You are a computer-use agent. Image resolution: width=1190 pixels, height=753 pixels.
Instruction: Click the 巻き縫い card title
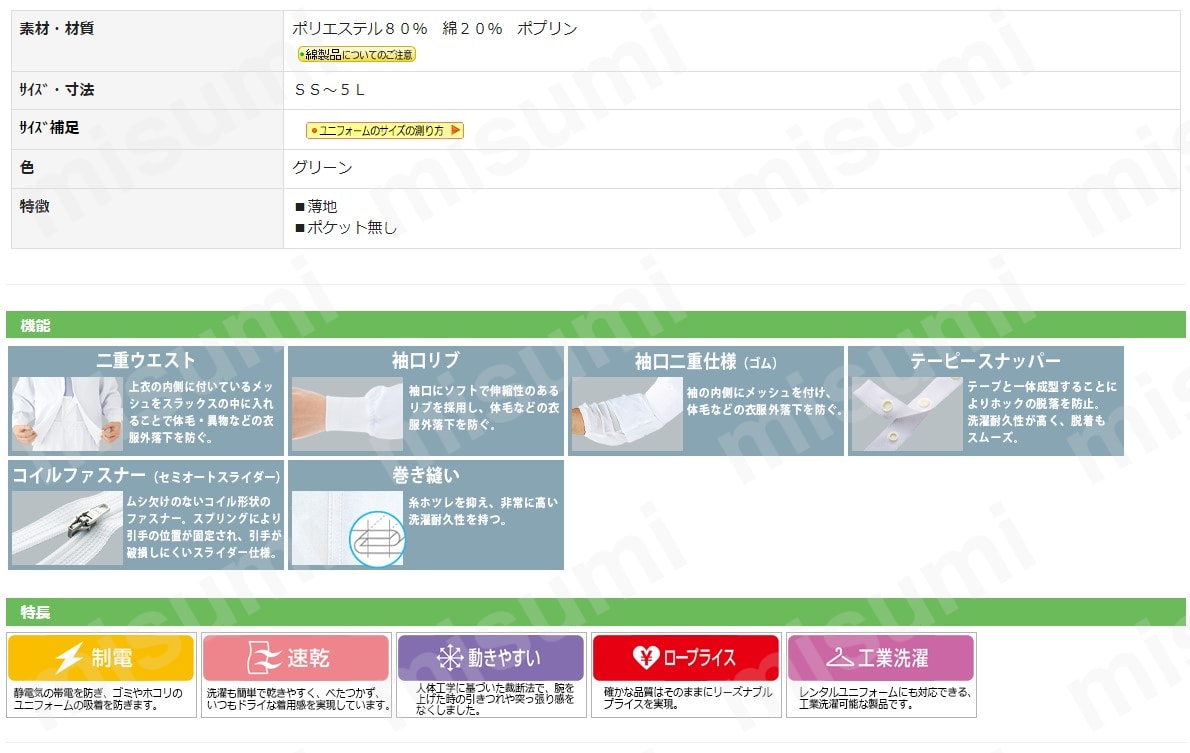pos(426,475)
